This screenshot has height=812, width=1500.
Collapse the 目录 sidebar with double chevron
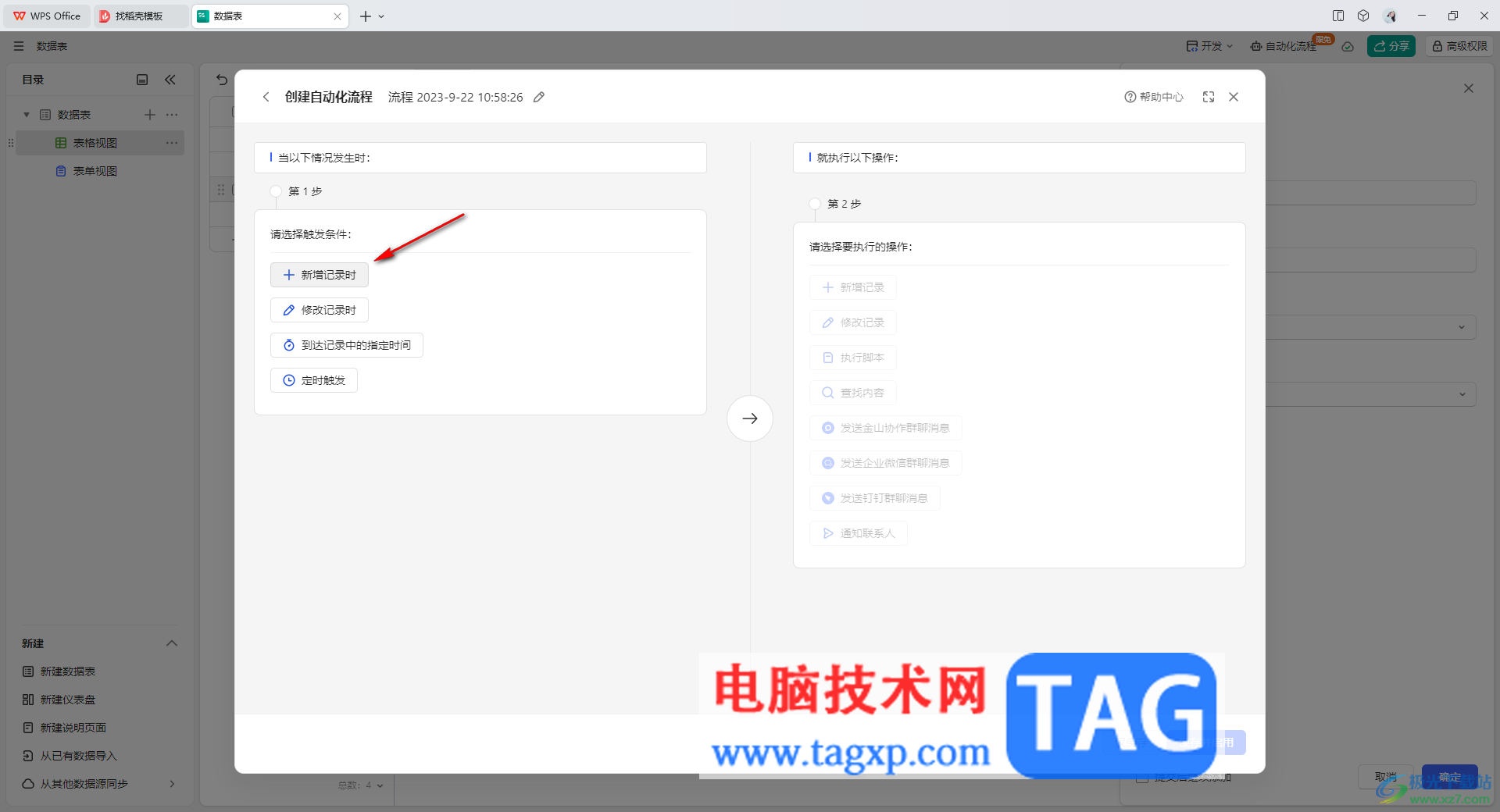pos(170,80)
